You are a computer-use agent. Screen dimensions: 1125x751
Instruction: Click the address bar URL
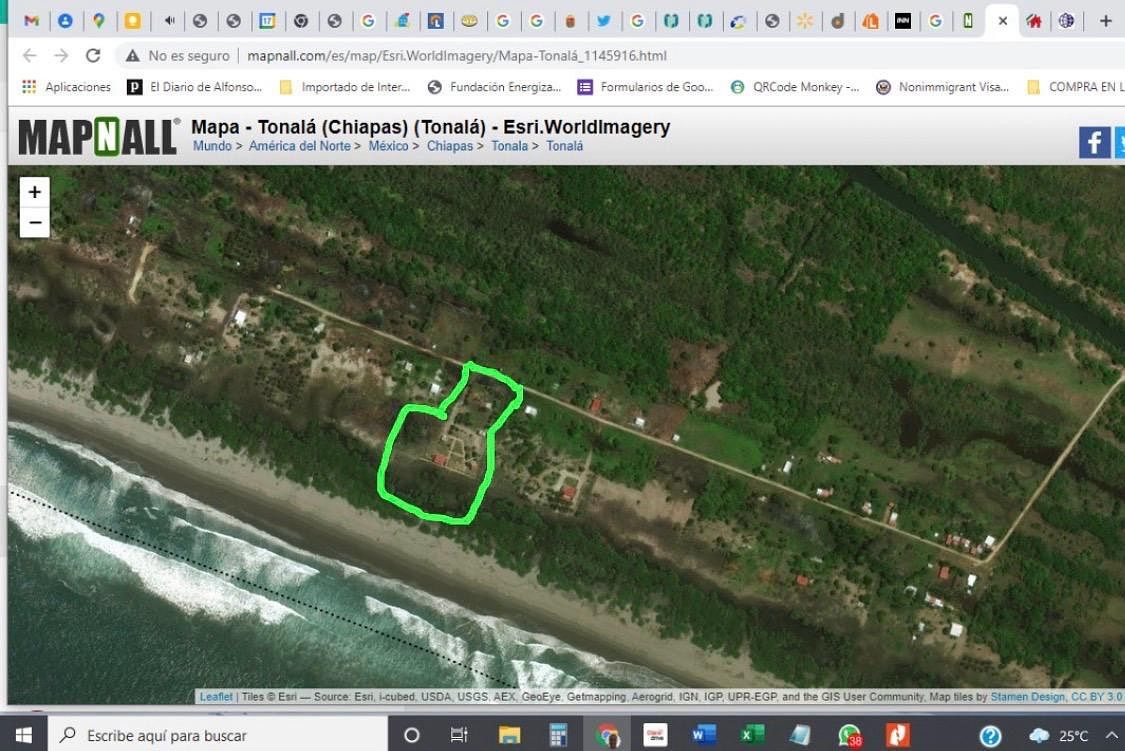[457, 56]
